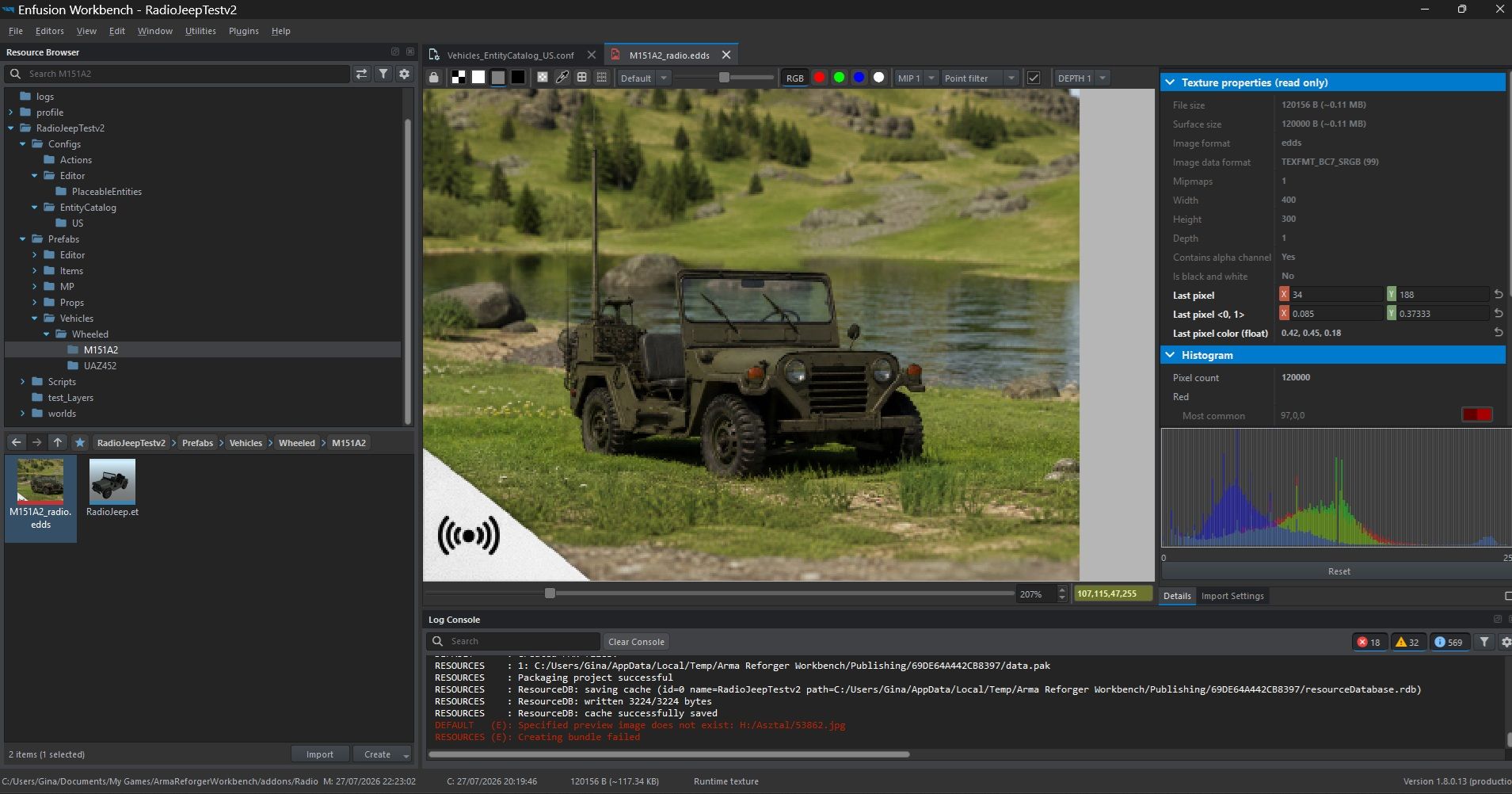Click the sync arrows icon in Resource Browser
The image size is (1512, 794).
coord(362,74)
